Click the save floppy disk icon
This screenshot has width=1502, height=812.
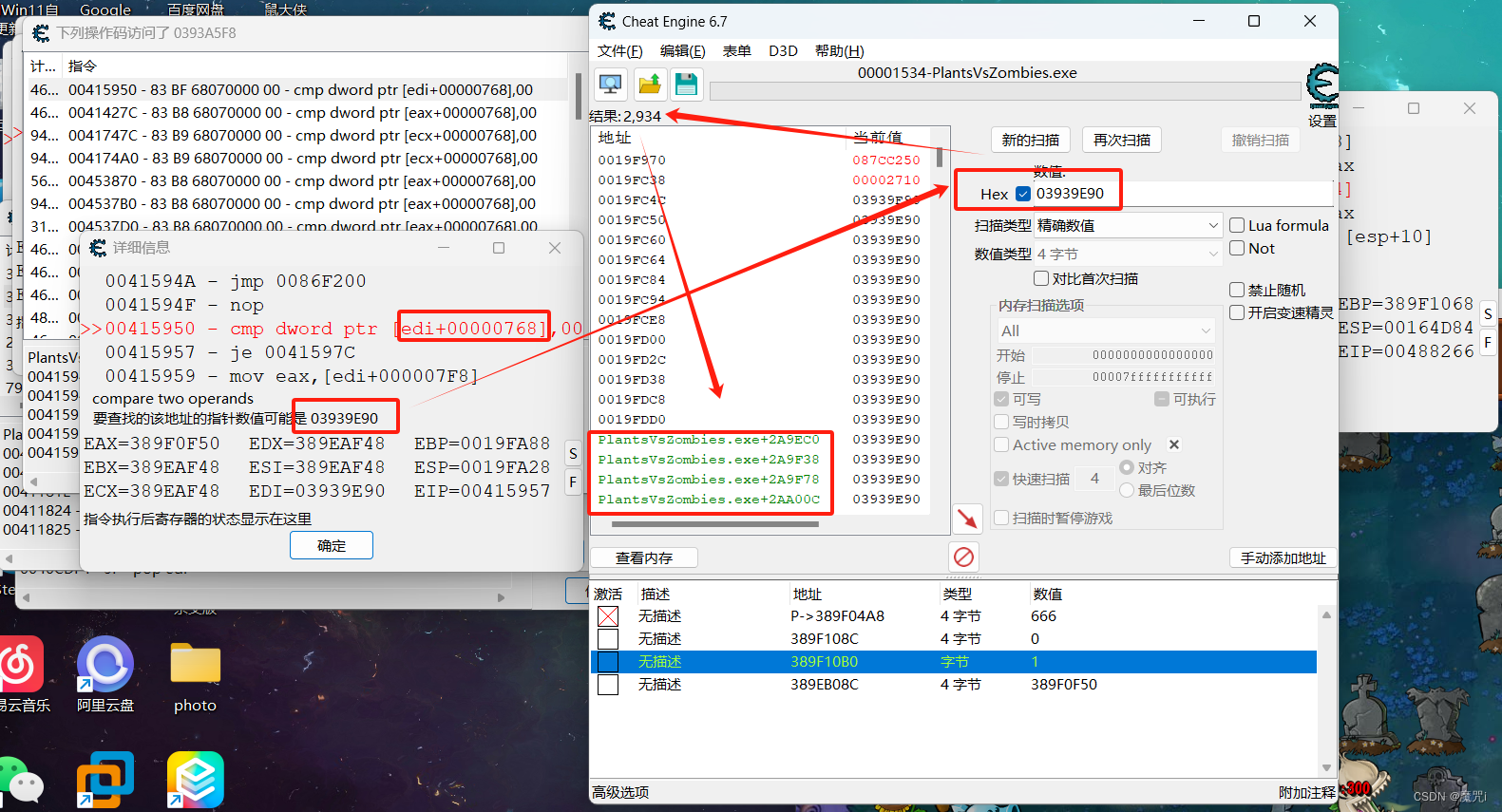tap(686, 84)
